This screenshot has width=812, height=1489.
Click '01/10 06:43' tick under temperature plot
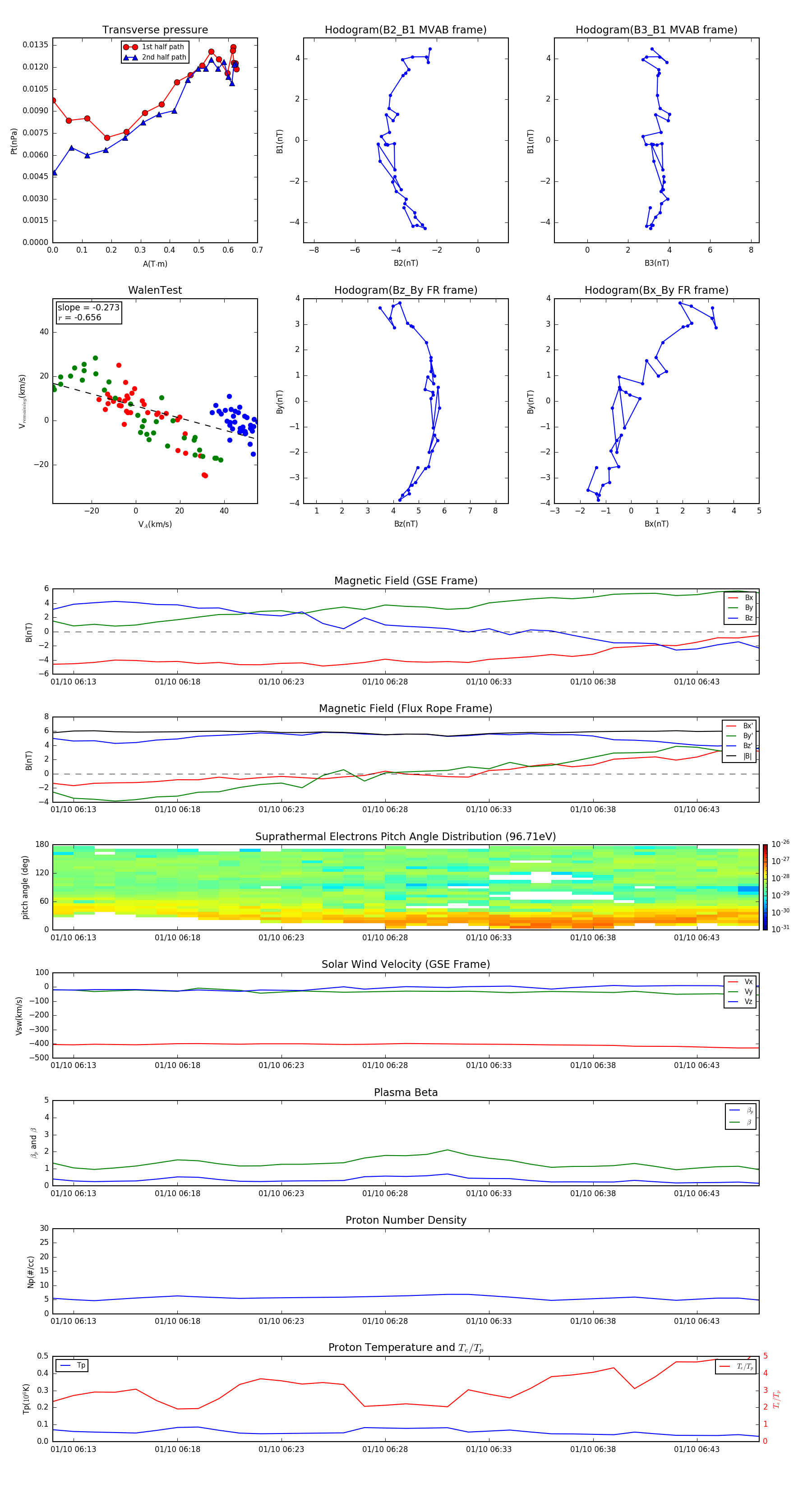[x=697, y=1450]
